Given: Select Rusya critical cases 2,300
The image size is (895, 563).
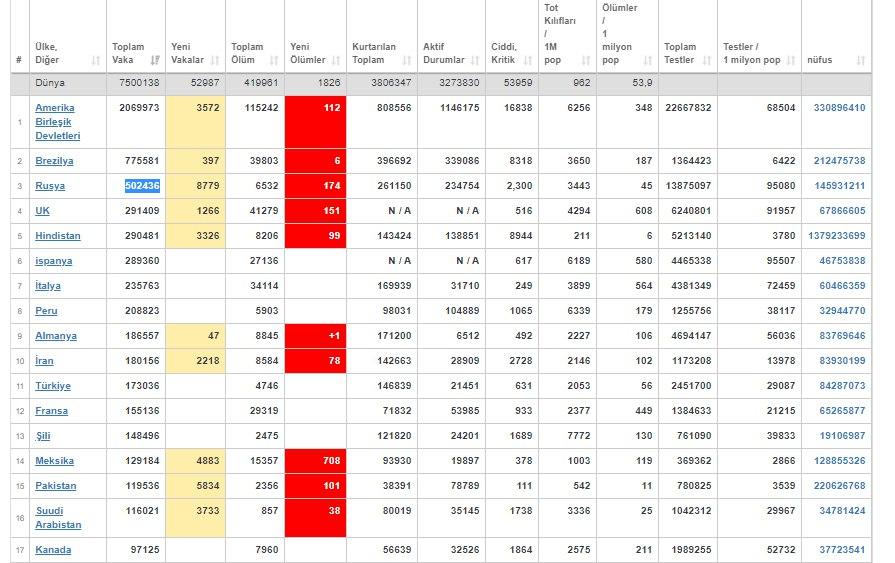Looking at the screenshot, I should coord(519,186).
